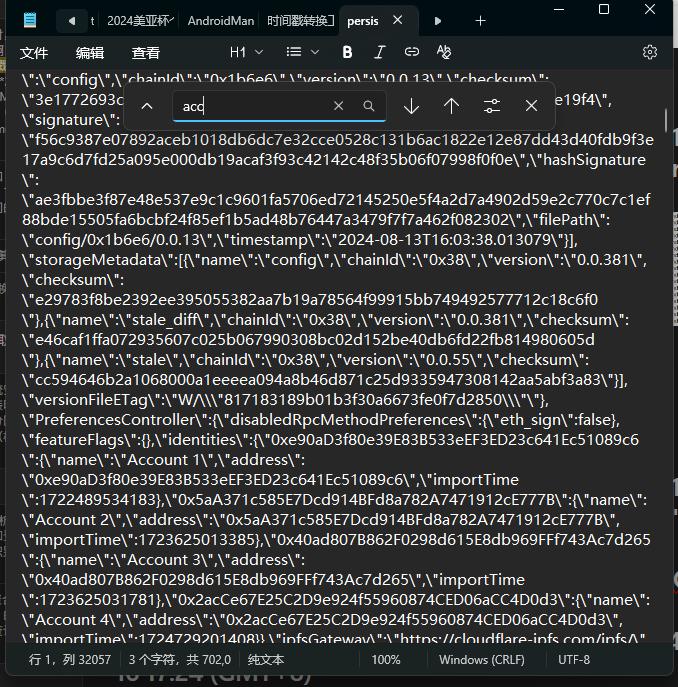This screenshot has width=678, height=687.
Task: Find previous match with up arrow
Action: pos(451,106)
